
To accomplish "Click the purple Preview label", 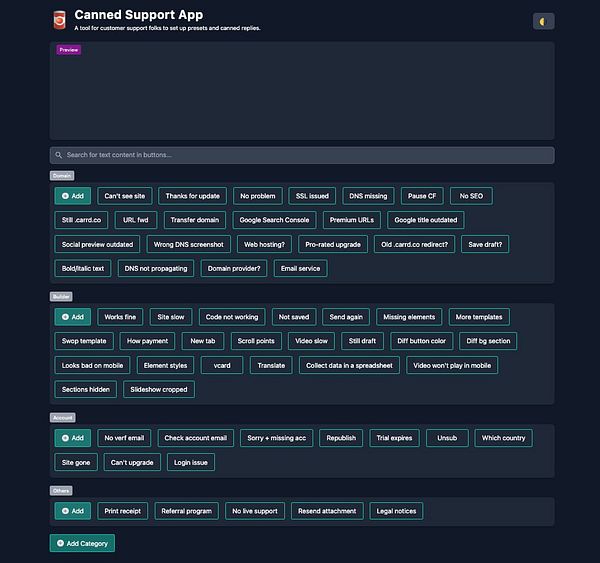I will (x=68, y=50).
